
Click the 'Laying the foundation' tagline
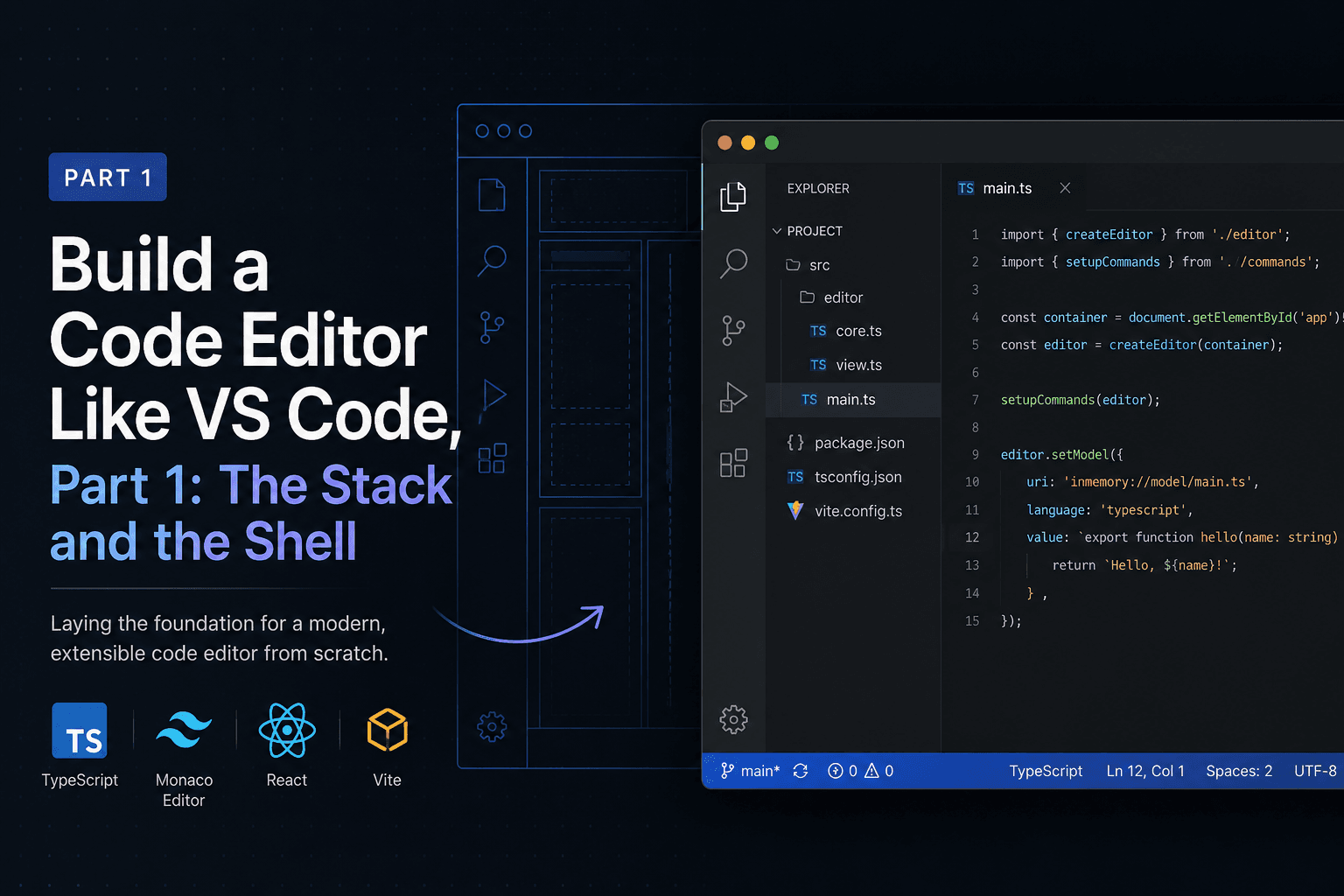(219, 638)
